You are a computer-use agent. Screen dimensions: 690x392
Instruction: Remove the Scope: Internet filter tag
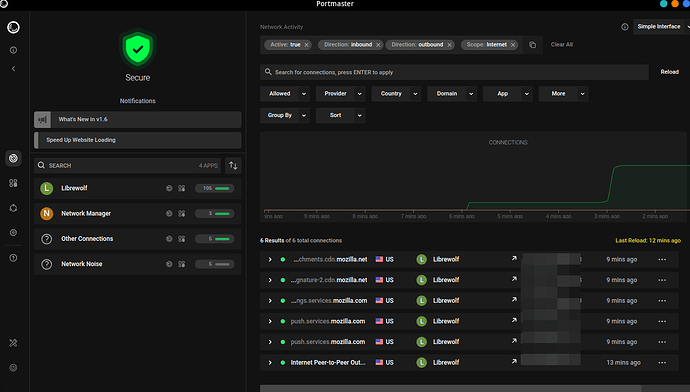(x=513, y=45)
